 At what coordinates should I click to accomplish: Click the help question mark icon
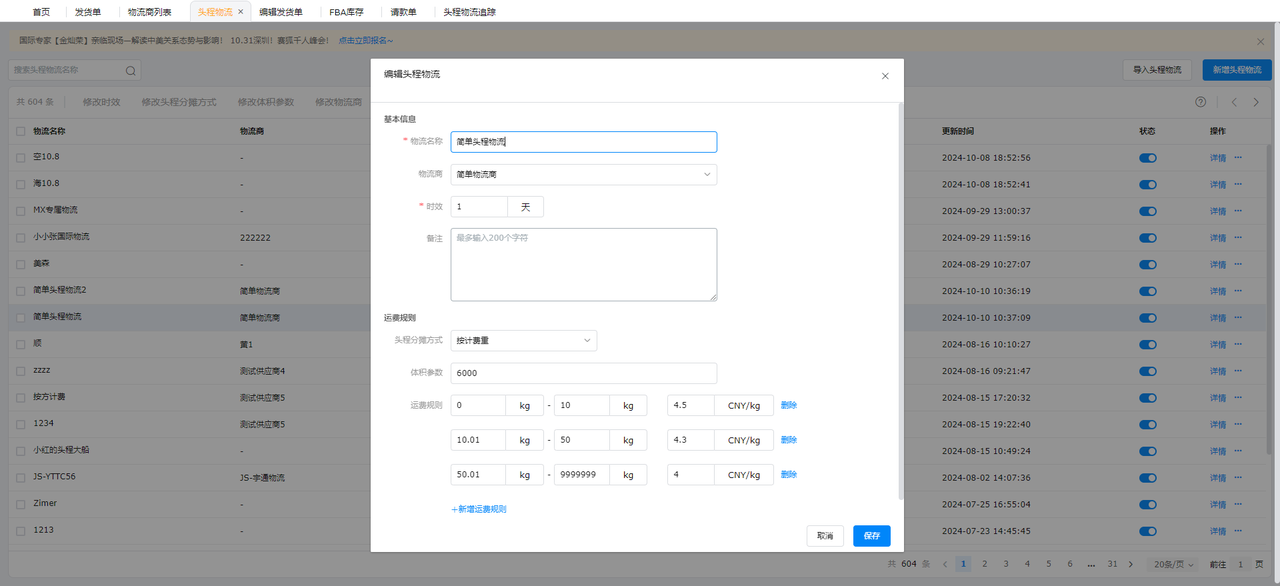tap(1200, 102)
